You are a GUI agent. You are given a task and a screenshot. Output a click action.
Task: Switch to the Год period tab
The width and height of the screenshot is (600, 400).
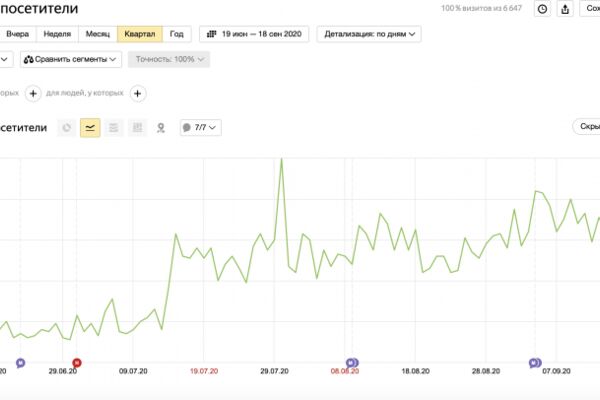pyautogui.click(x=176, y=34)
